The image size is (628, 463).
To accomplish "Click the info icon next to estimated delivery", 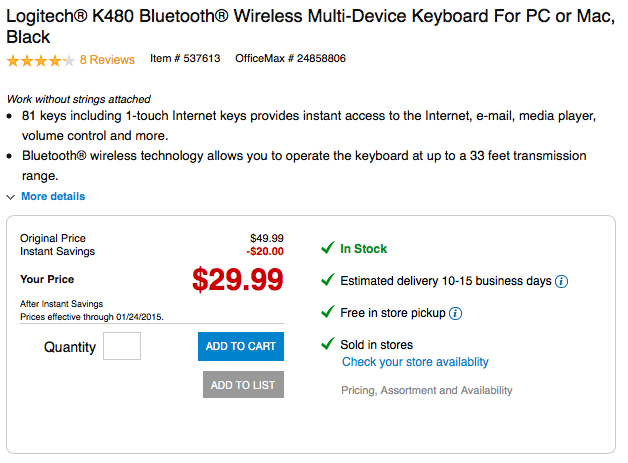I will (x=561, y=281).
